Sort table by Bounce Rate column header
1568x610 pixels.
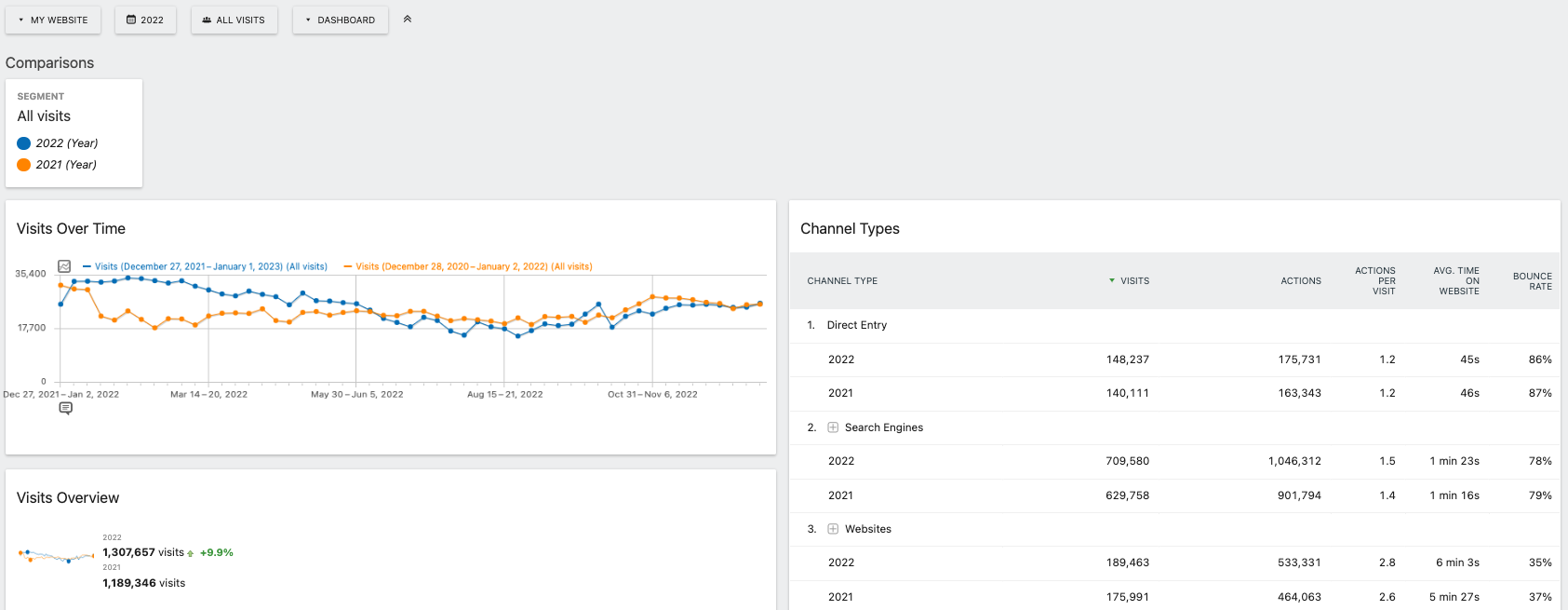coord(1532,281)
